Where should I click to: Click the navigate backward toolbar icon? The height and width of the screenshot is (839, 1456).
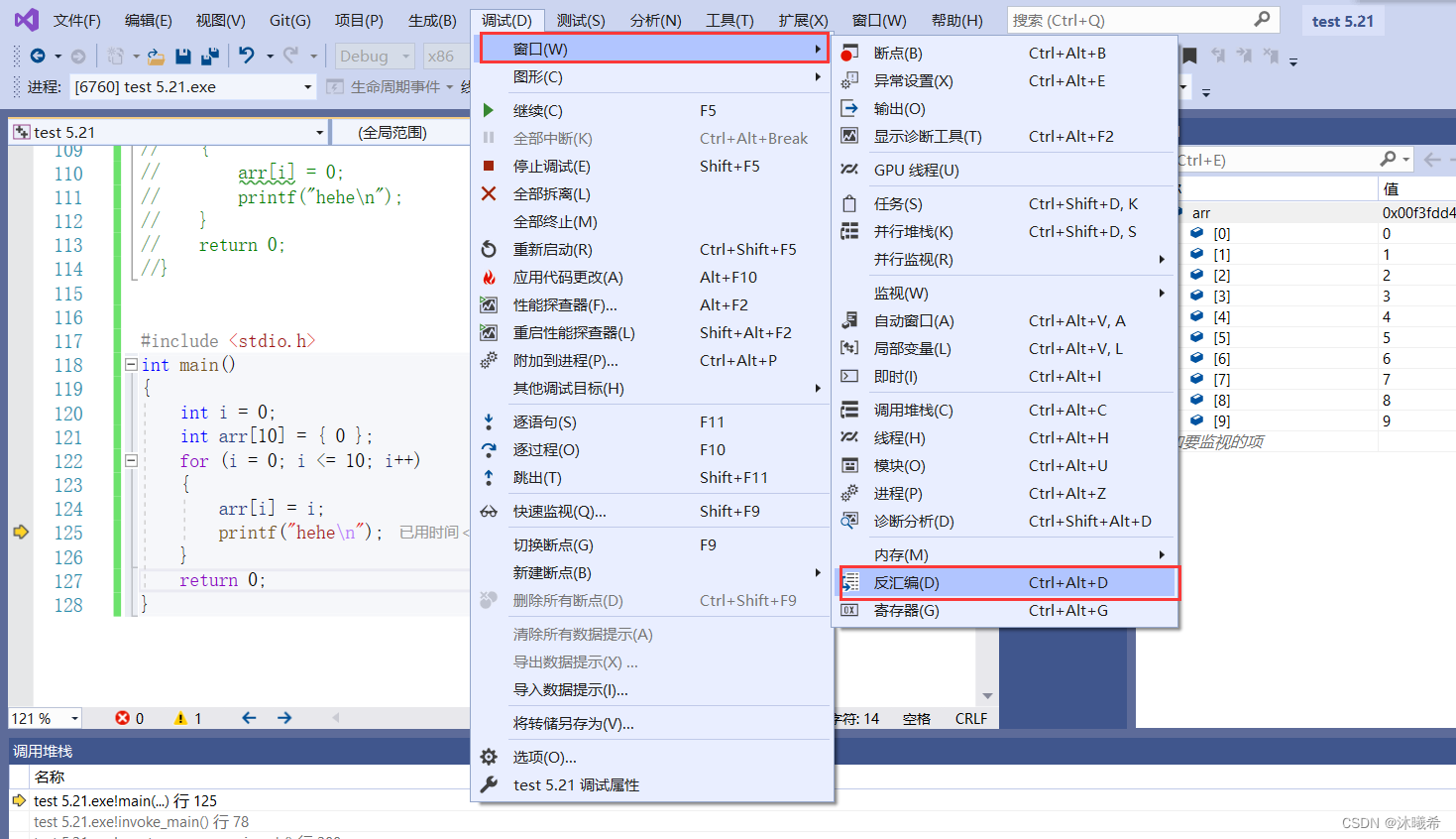pyautogui.click(x=38, y=56)
